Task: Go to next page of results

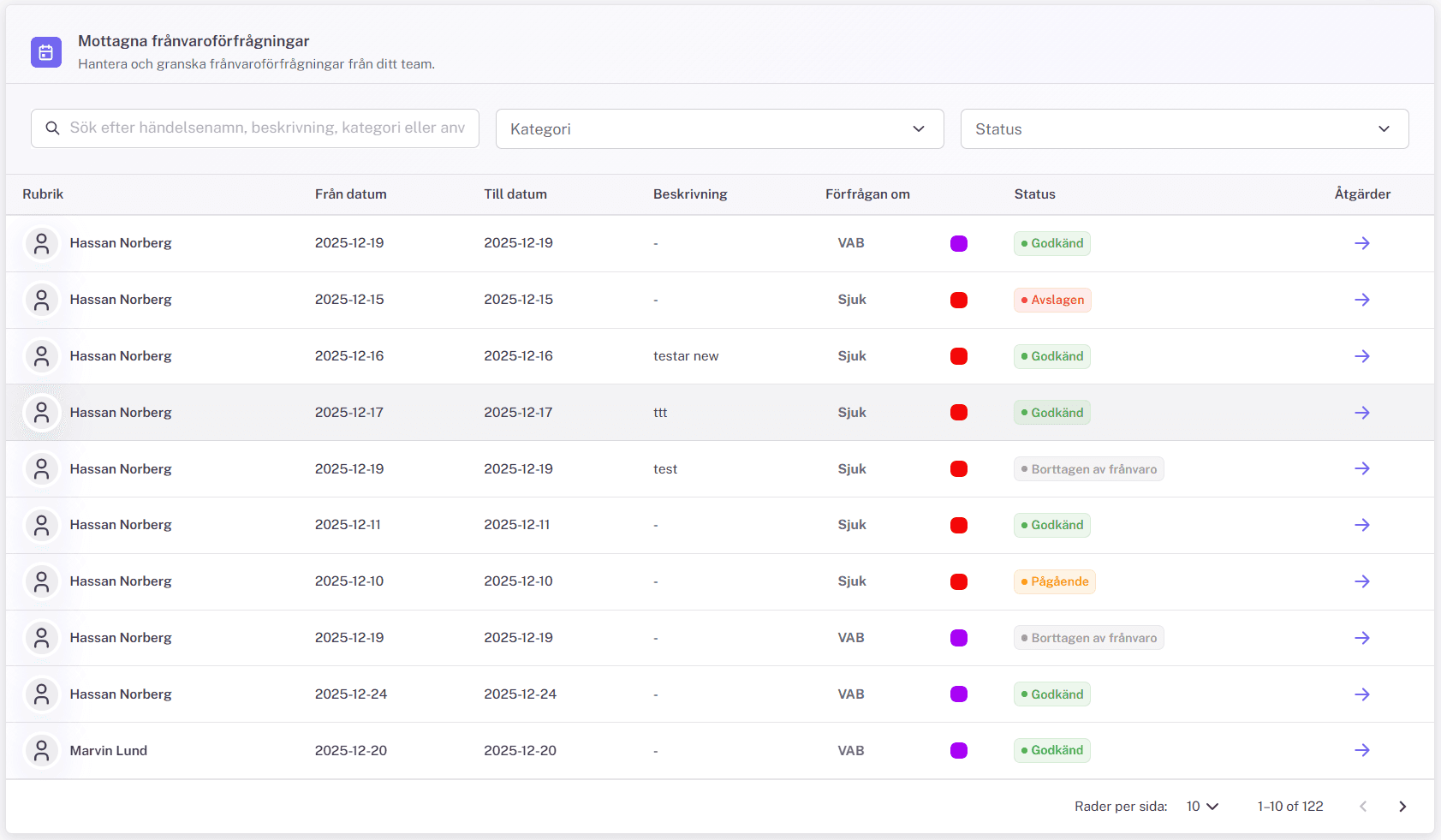Action: click(x=1402, y=807)
